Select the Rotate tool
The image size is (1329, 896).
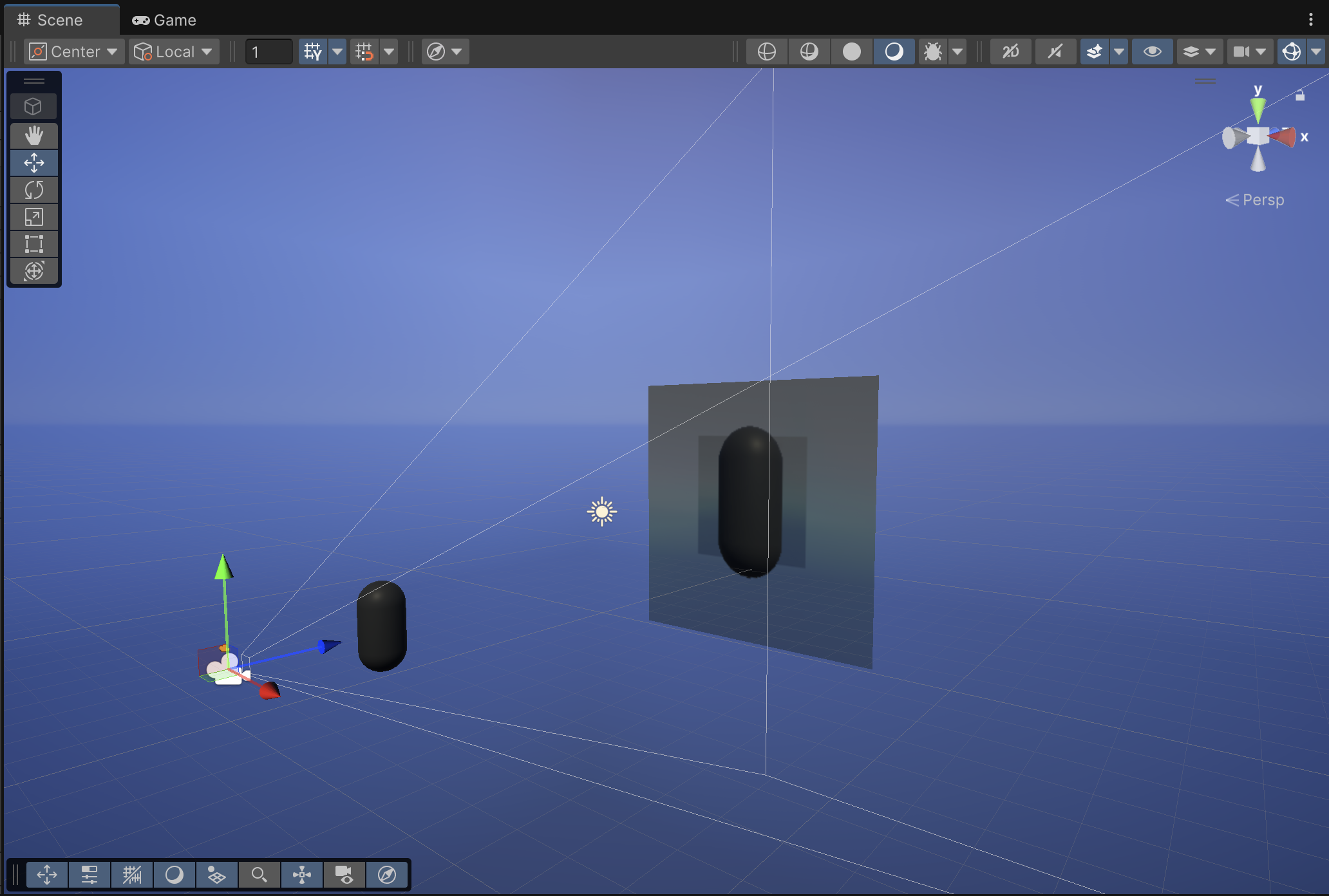click(34, 190)
